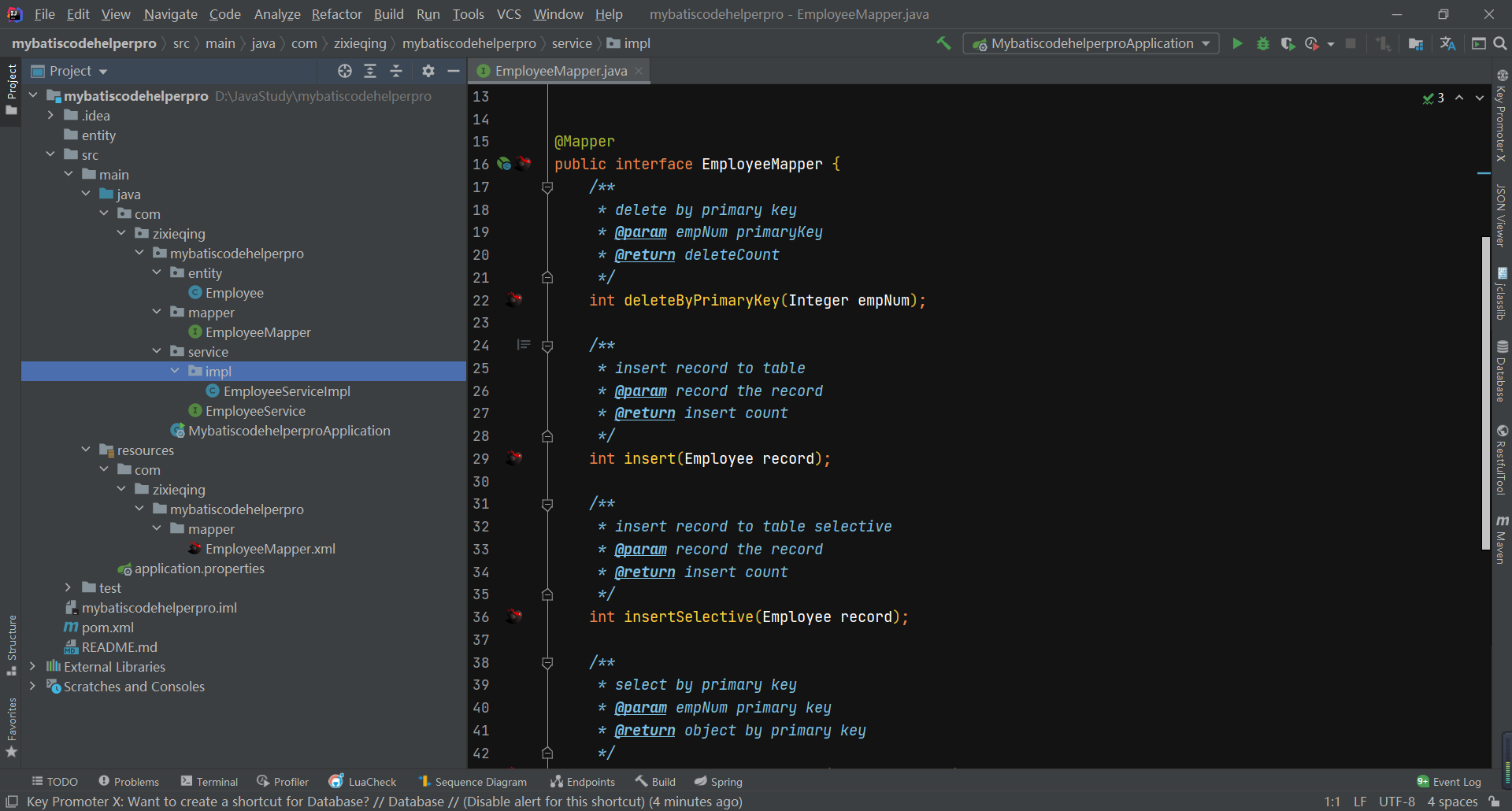
Task: Click Collapse All icon in Project panel
Action: 396,71
